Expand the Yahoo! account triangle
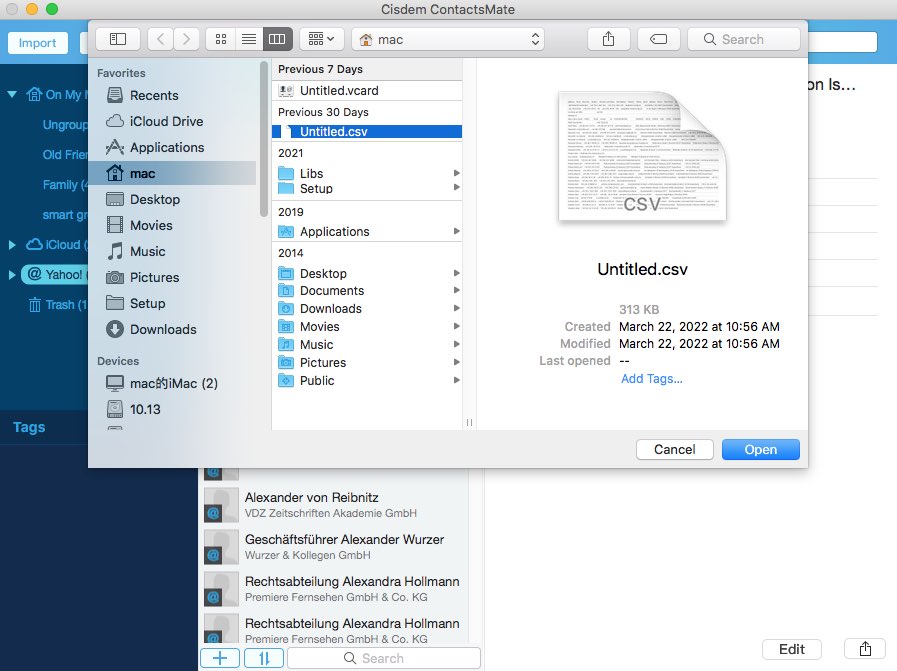The image size is (897, 671). (x=12, y=275)
